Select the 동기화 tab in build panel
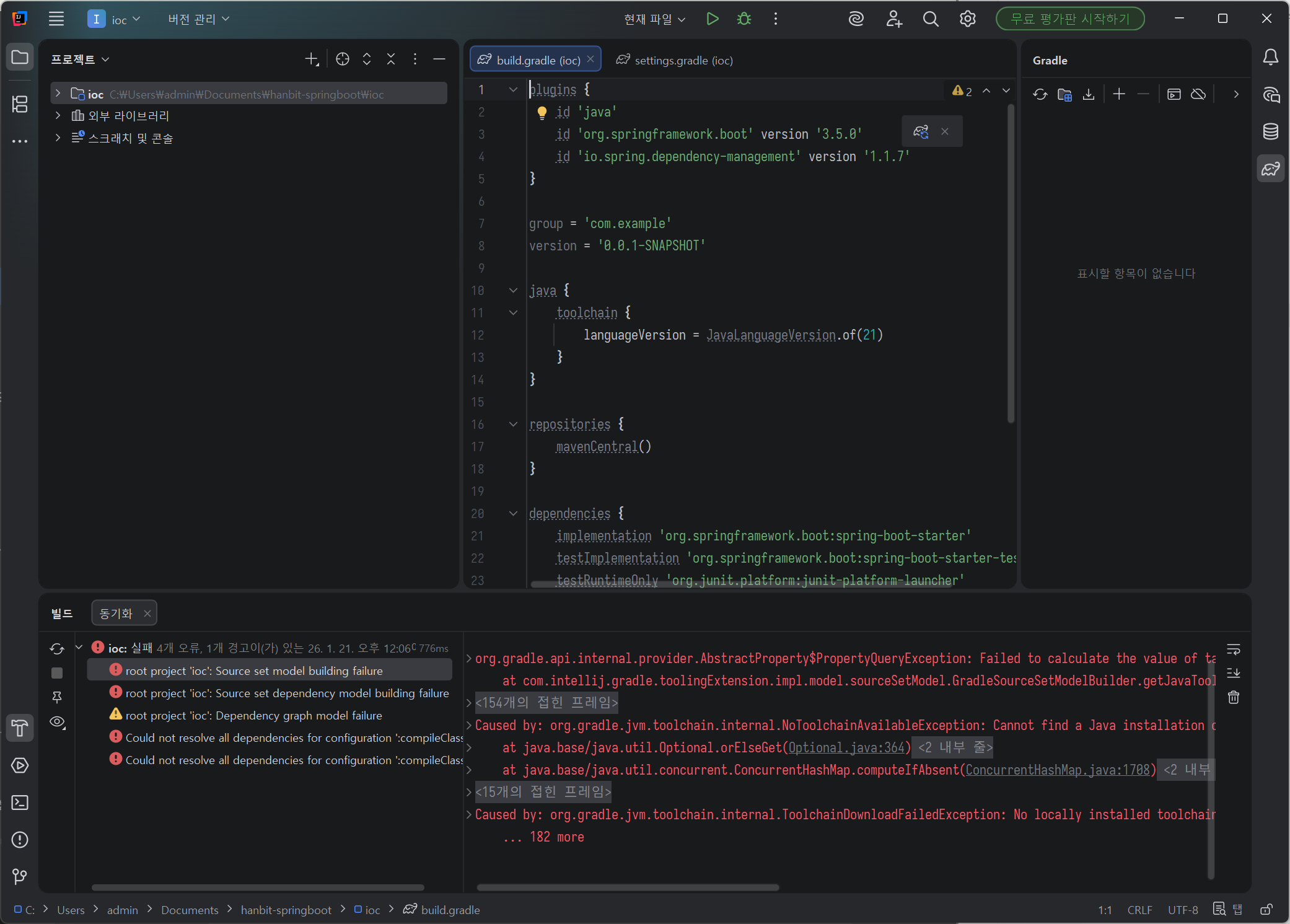The height and width of the screenshot is (924, 1290). 116,614
